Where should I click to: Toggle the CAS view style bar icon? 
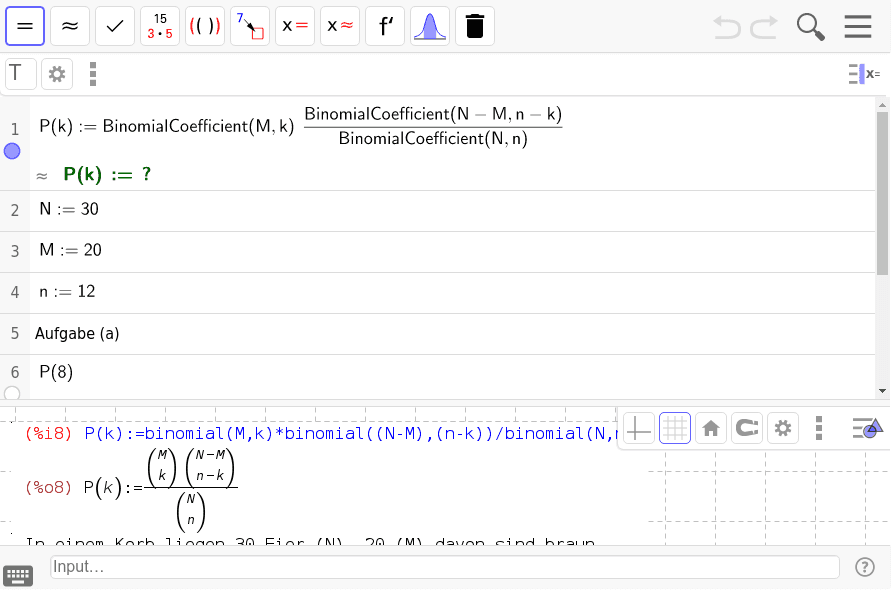pos(864,74)
